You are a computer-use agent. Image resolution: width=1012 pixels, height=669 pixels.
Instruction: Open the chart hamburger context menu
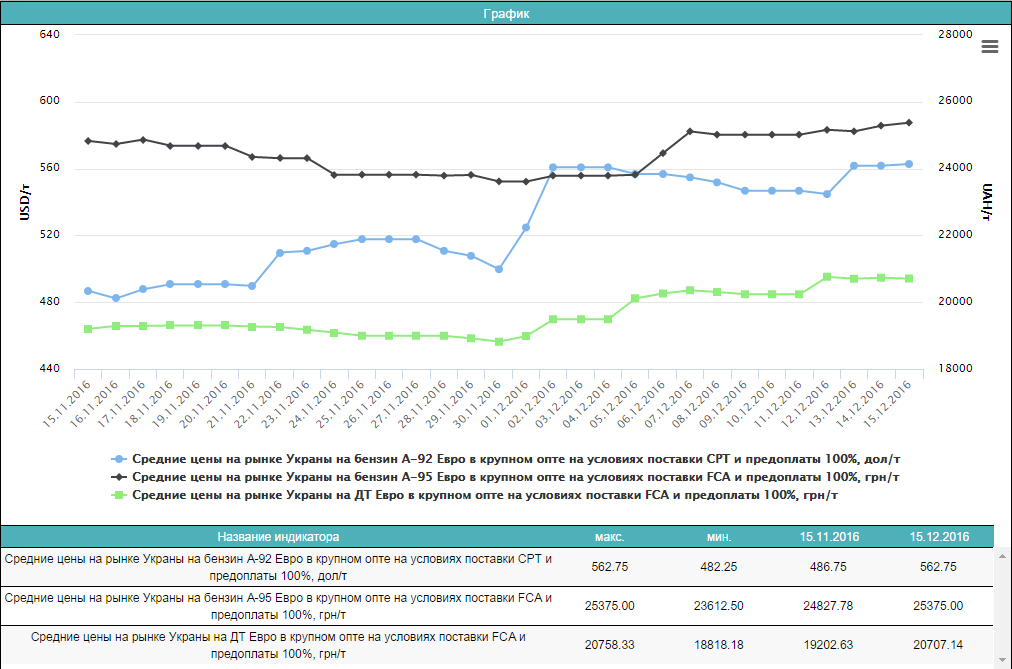coord(990,47)
